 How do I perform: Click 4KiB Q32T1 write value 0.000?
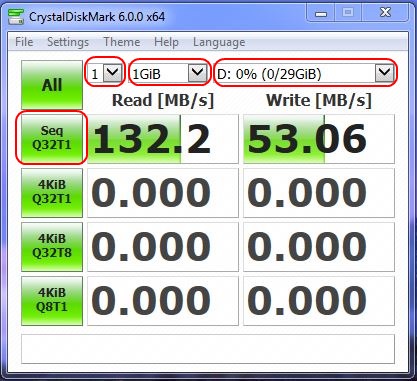tap(319, 193)
